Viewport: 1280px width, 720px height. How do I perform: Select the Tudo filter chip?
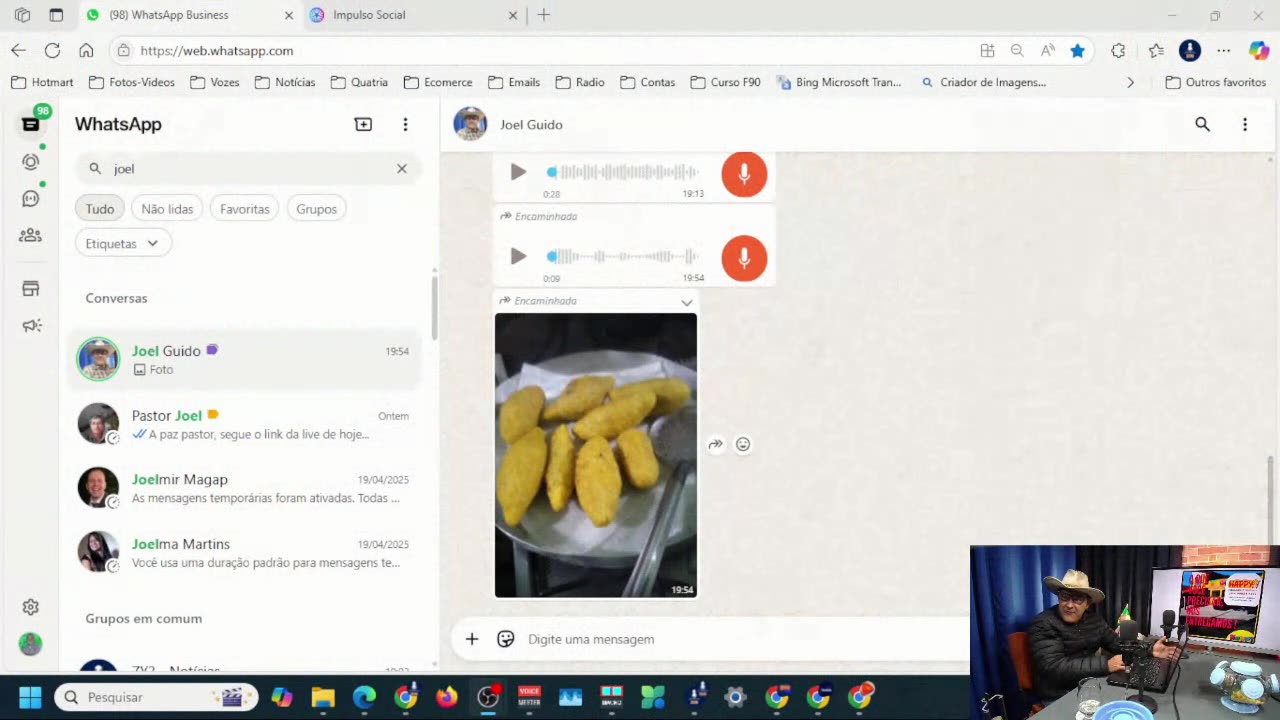pos(99,209)
